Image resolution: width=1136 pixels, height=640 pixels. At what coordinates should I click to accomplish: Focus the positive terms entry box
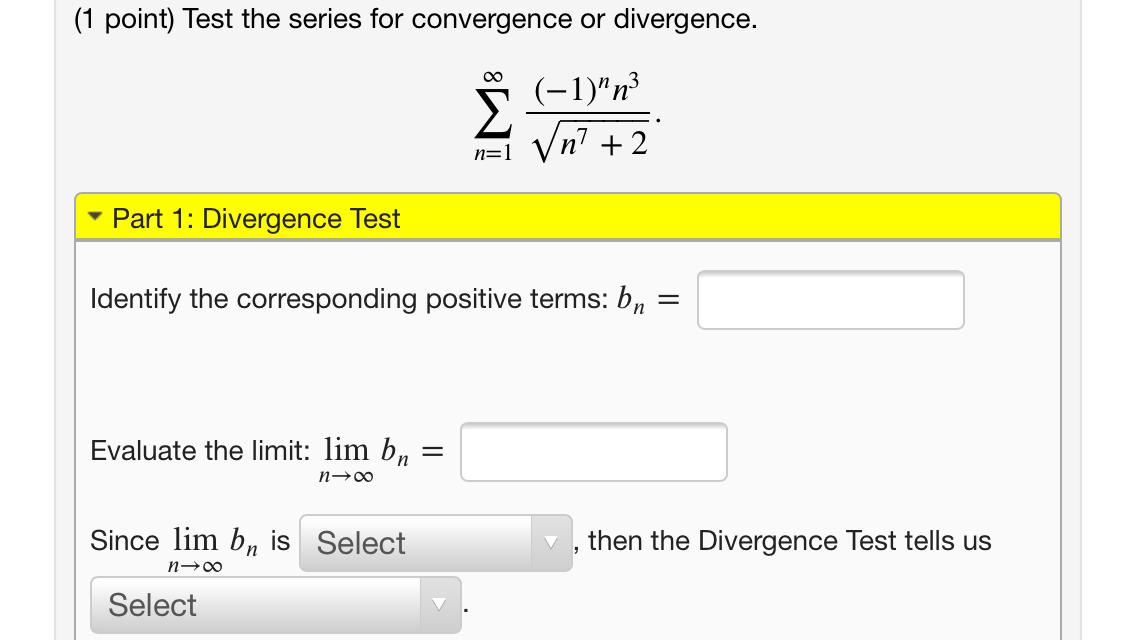click(830, 298)
